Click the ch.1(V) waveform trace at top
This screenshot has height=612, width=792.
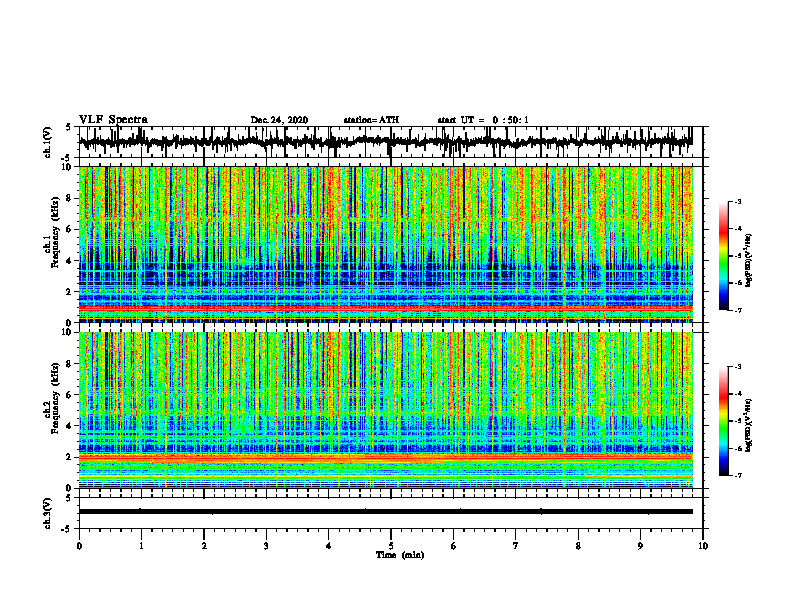385,142
